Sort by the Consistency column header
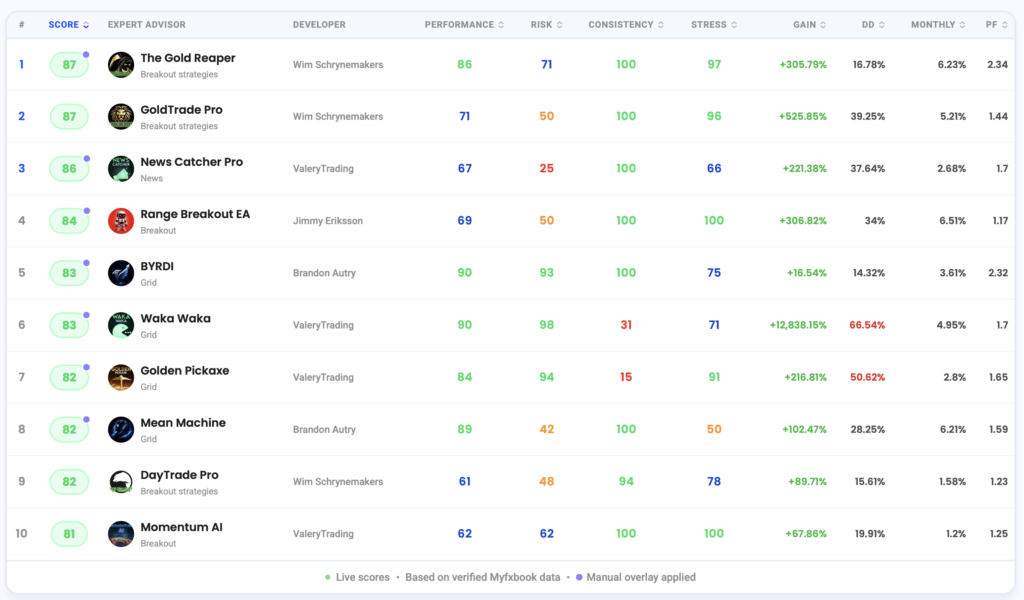Image resolution: width=1024 pixels, height=600 pixels. click(626, 25)
